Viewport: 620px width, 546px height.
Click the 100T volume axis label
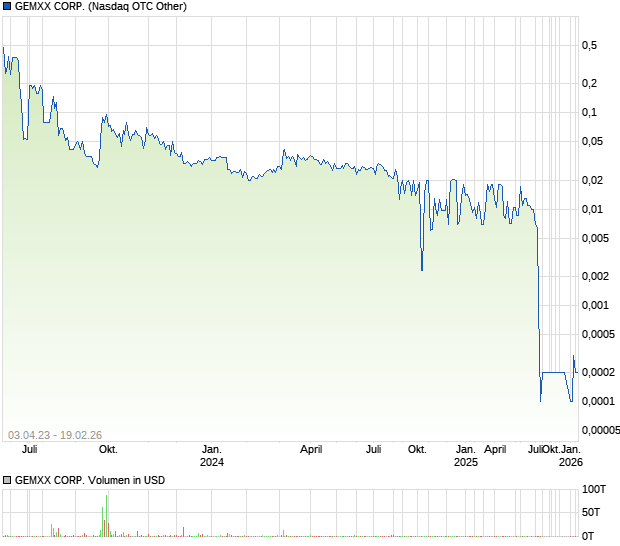[594, 490]
